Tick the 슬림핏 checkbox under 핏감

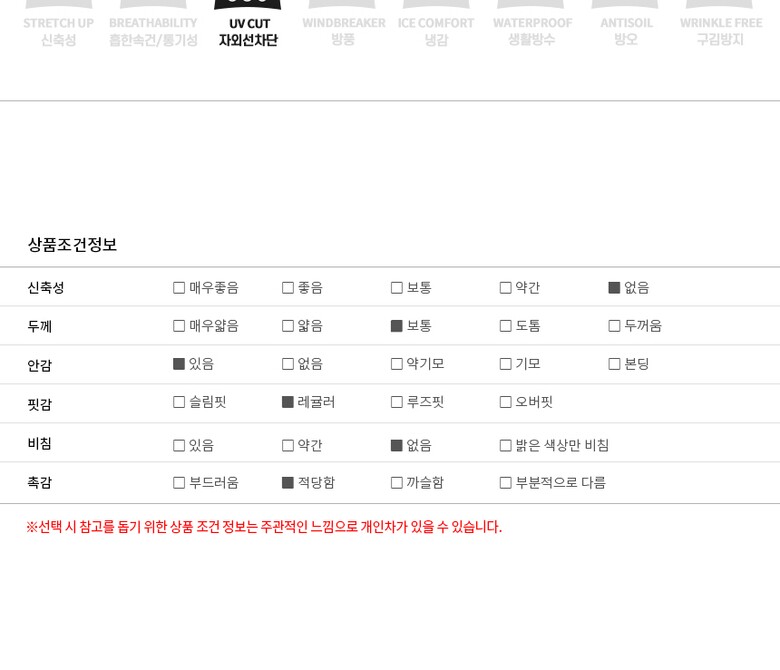point(179,402)
